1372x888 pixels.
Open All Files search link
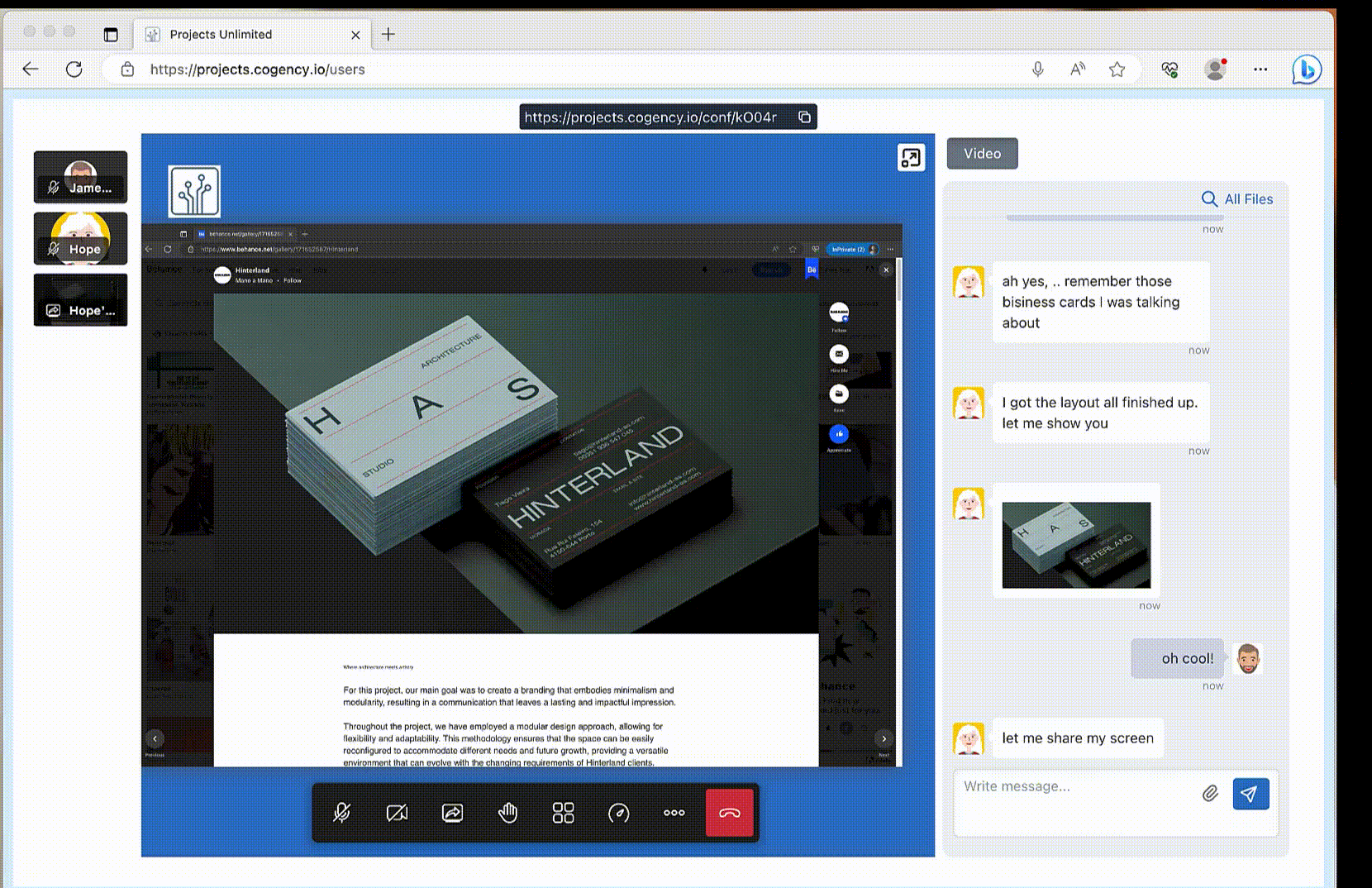(1237, 199)
